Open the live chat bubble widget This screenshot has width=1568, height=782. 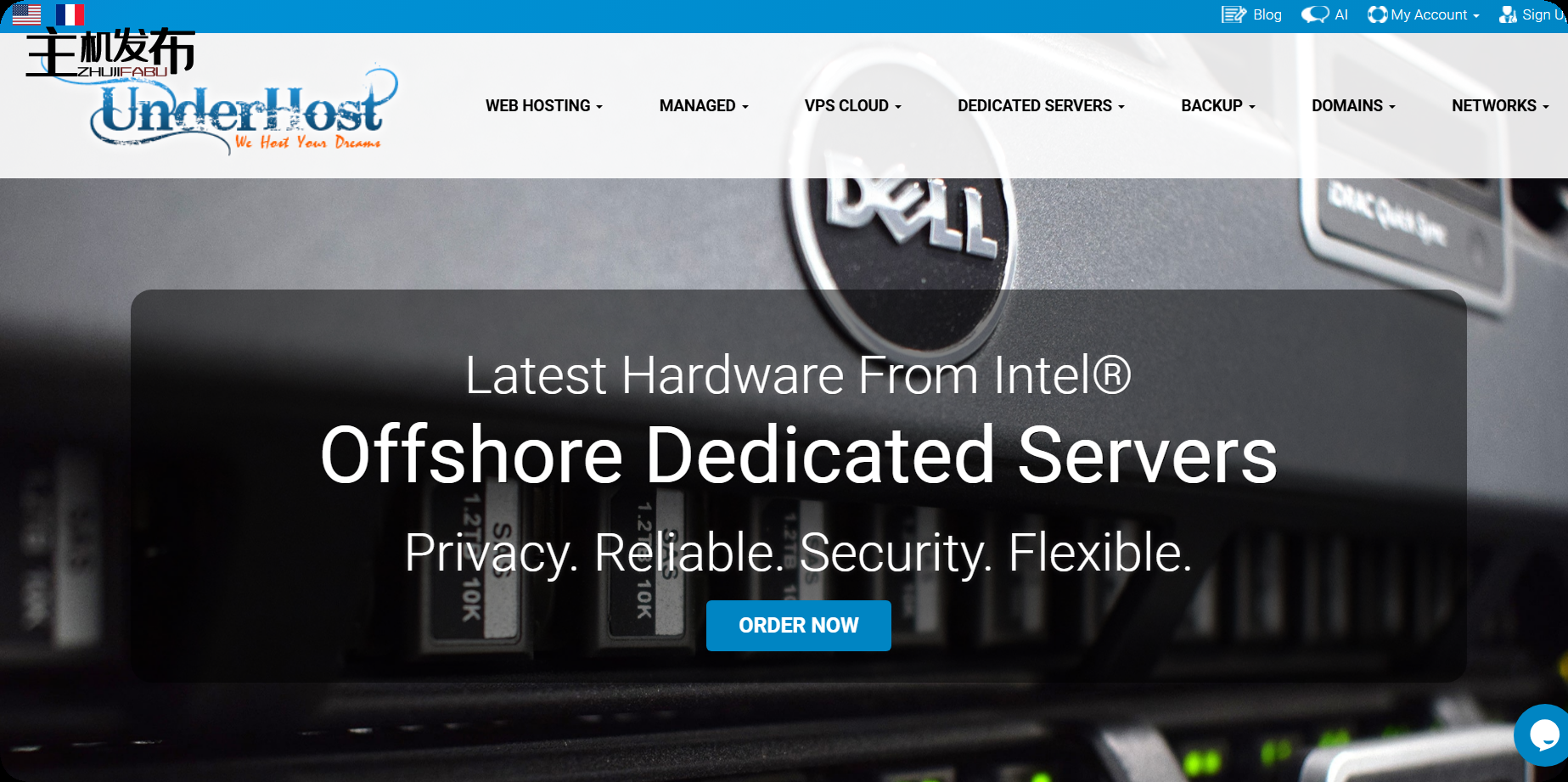[x=1543, y=735]
